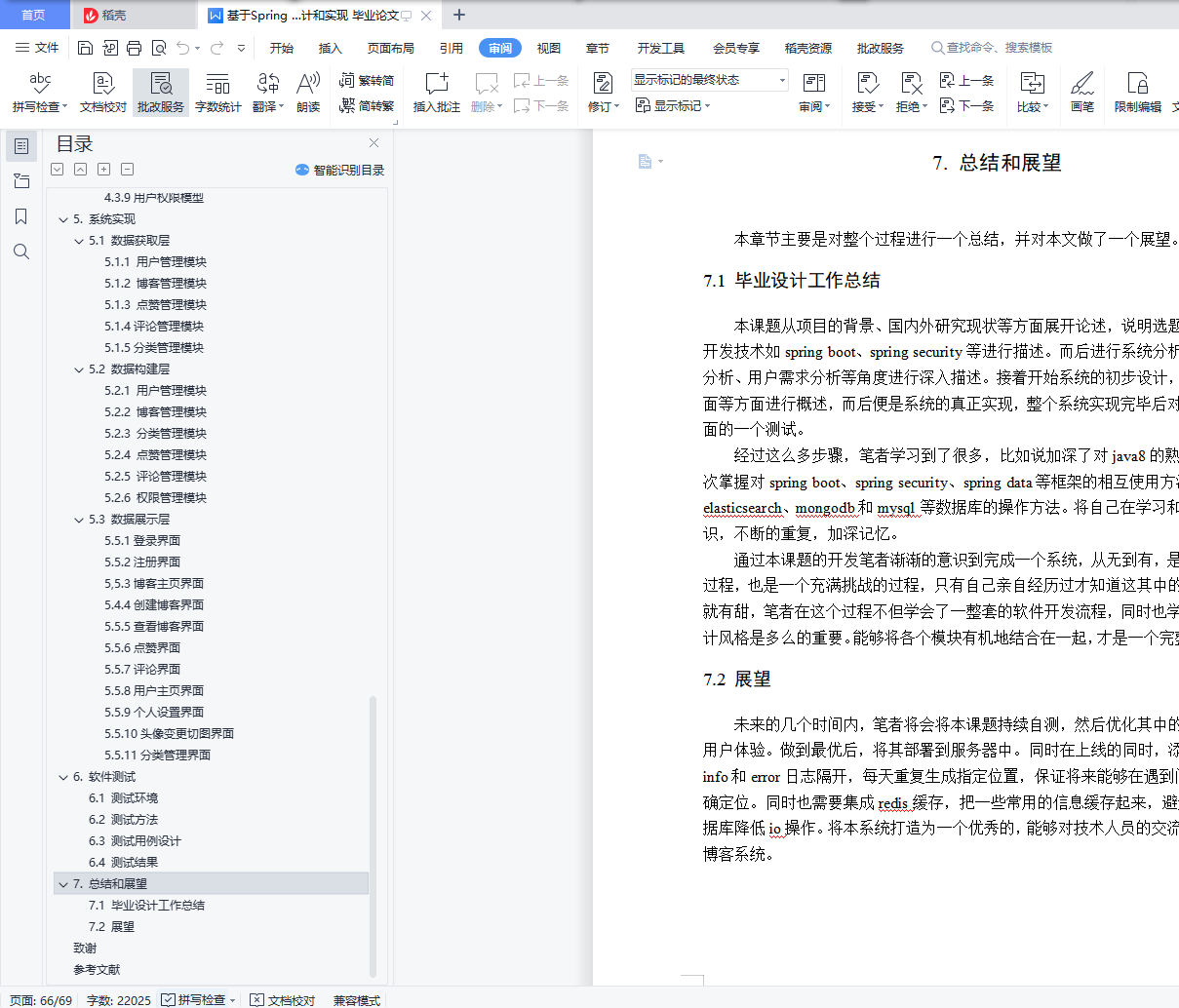Go to 6.4 测试结果 in outline

123,863
